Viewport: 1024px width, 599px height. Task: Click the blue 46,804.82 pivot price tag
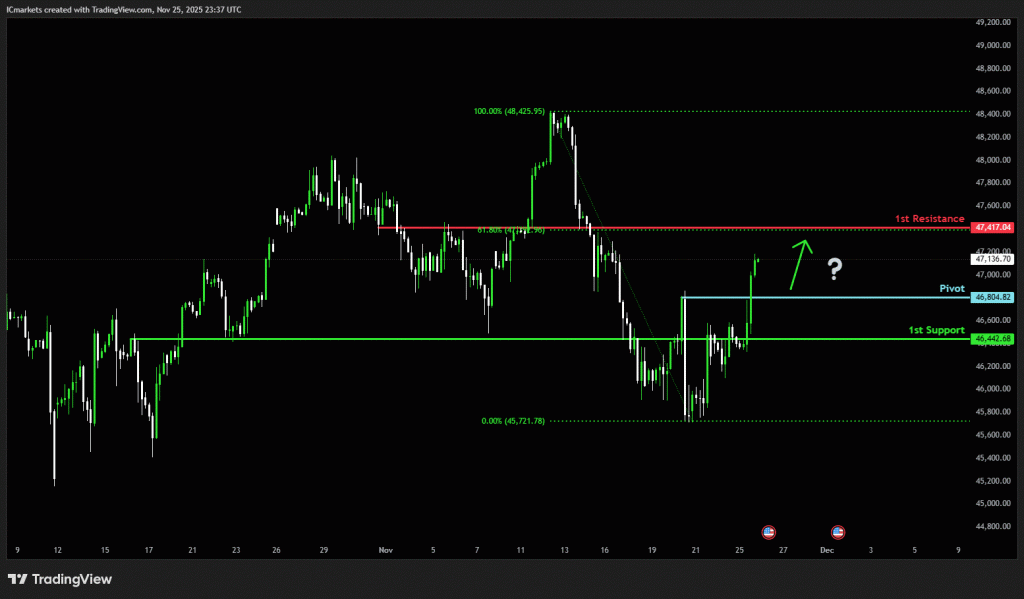coord(991,297)
